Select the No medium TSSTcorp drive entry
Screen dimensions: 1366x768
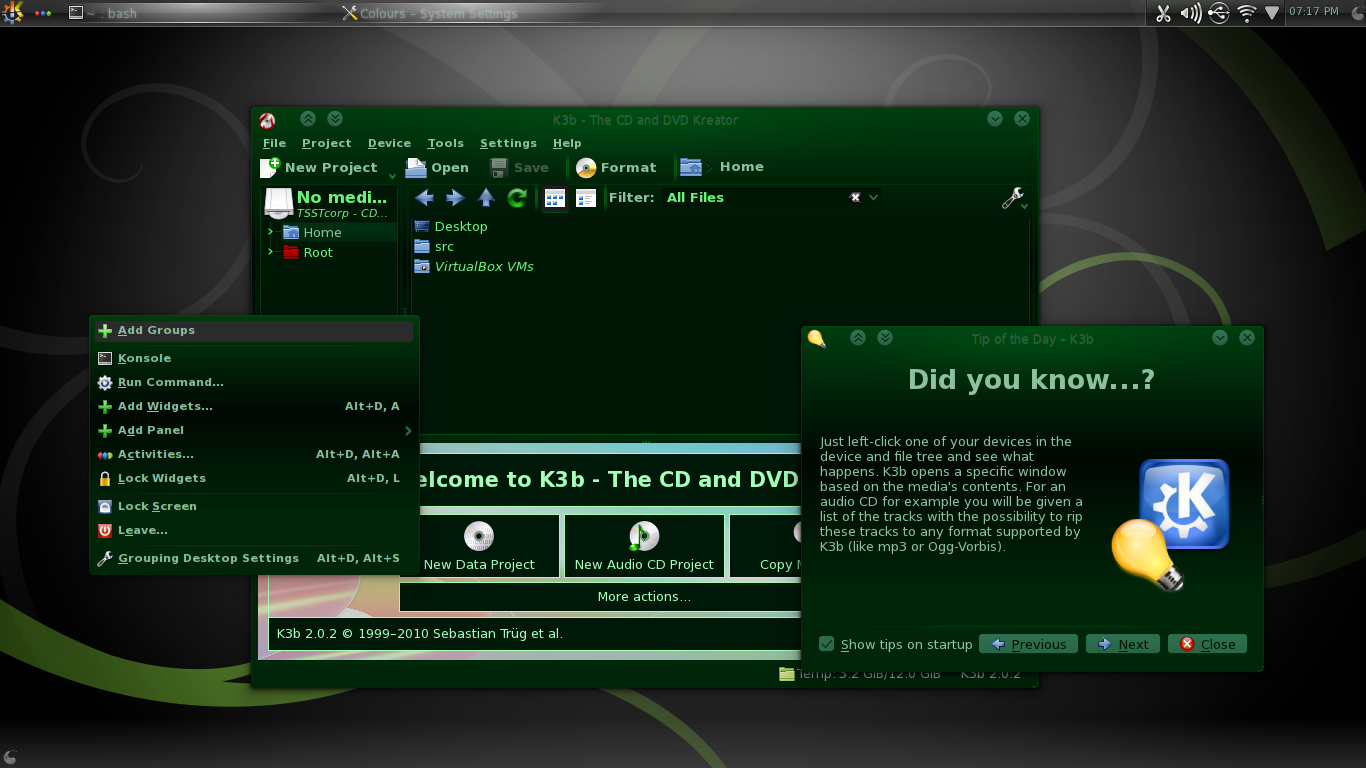pyautogui.click(x=329, y=203)
